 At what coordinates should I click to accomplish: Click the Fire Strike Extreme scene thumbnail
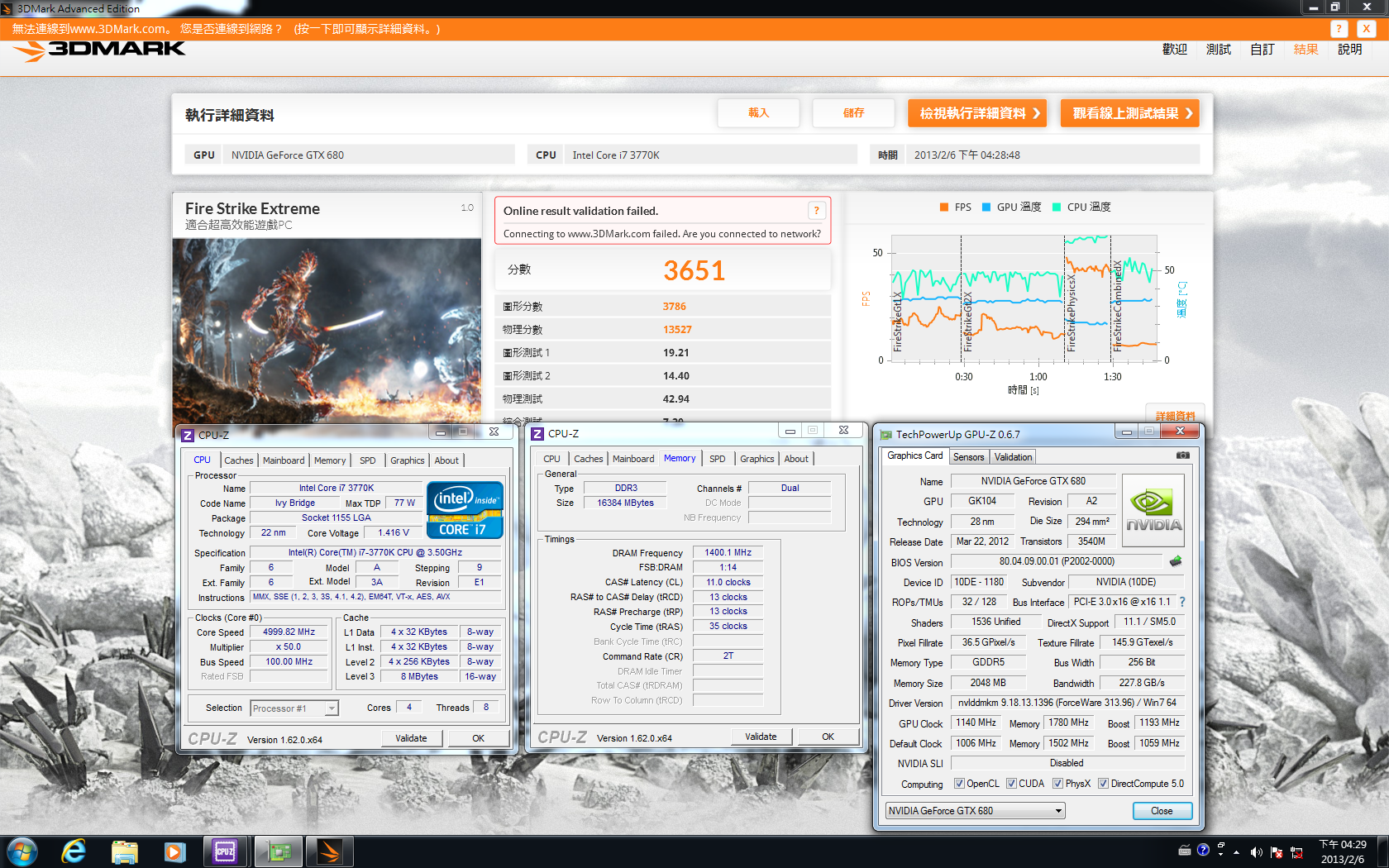(327, 331)
